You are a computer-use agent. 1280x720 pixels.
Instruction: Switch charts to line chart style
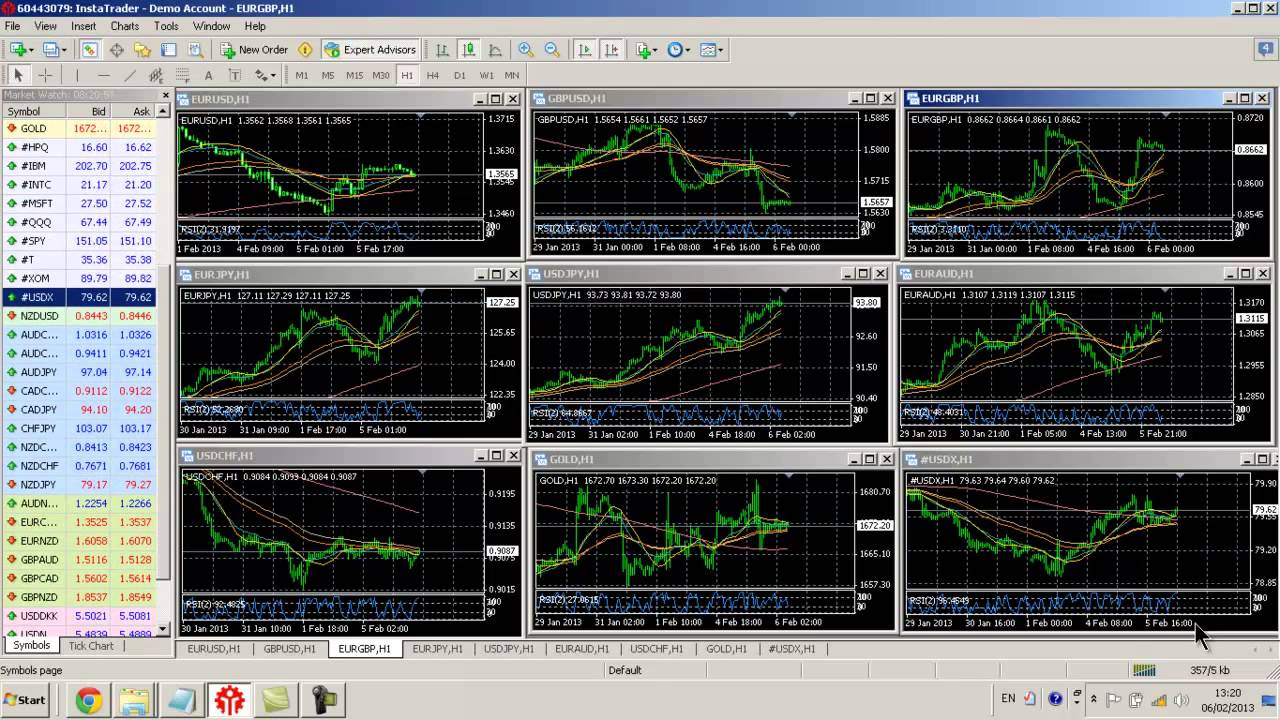click(x=494, y=49)
